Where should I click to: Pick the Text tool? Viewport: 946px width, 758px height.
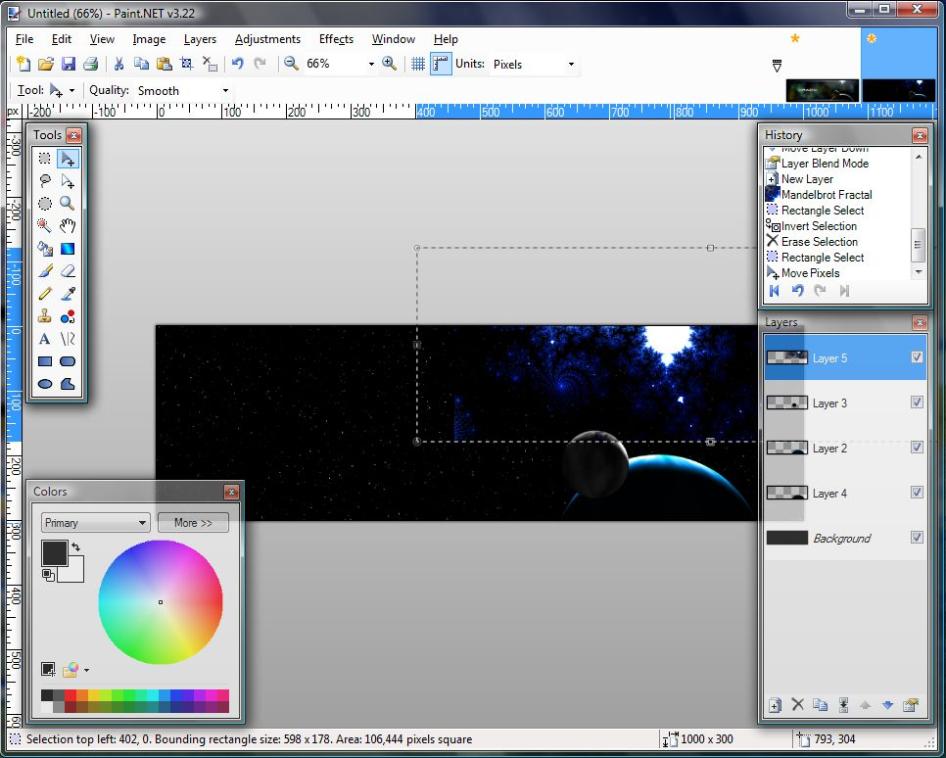pos(45,339)
